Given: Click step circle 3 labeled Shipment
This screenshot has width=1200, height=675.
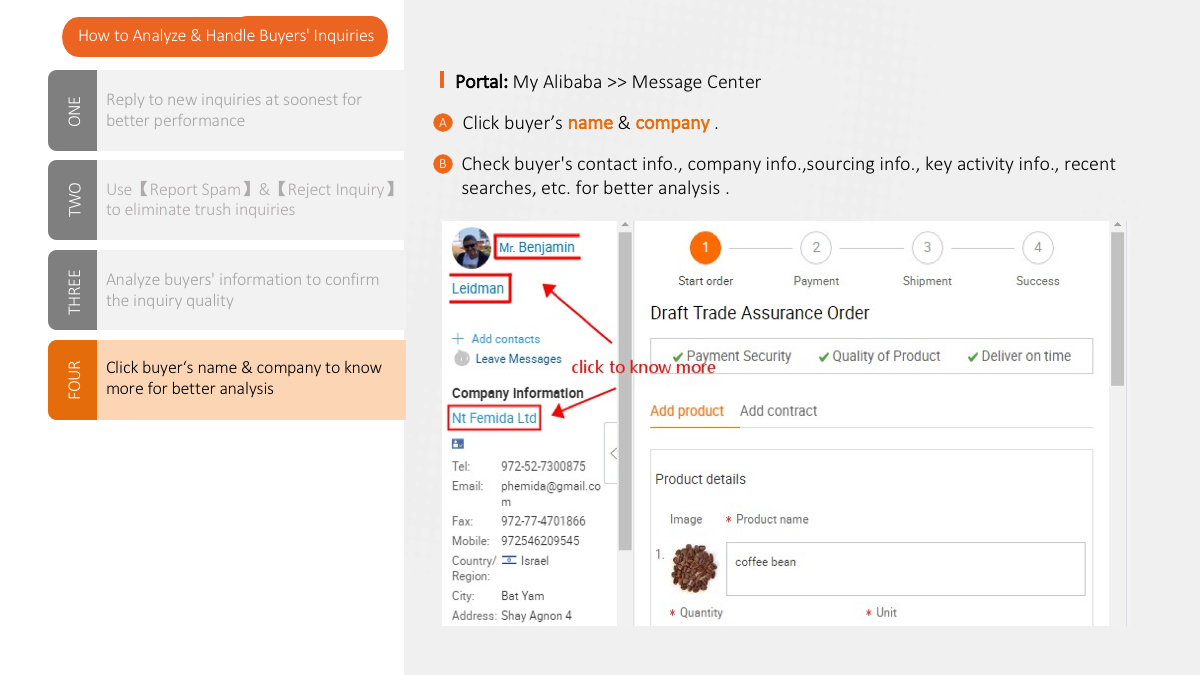Looking at the screenshot, I should pos(926,247).
